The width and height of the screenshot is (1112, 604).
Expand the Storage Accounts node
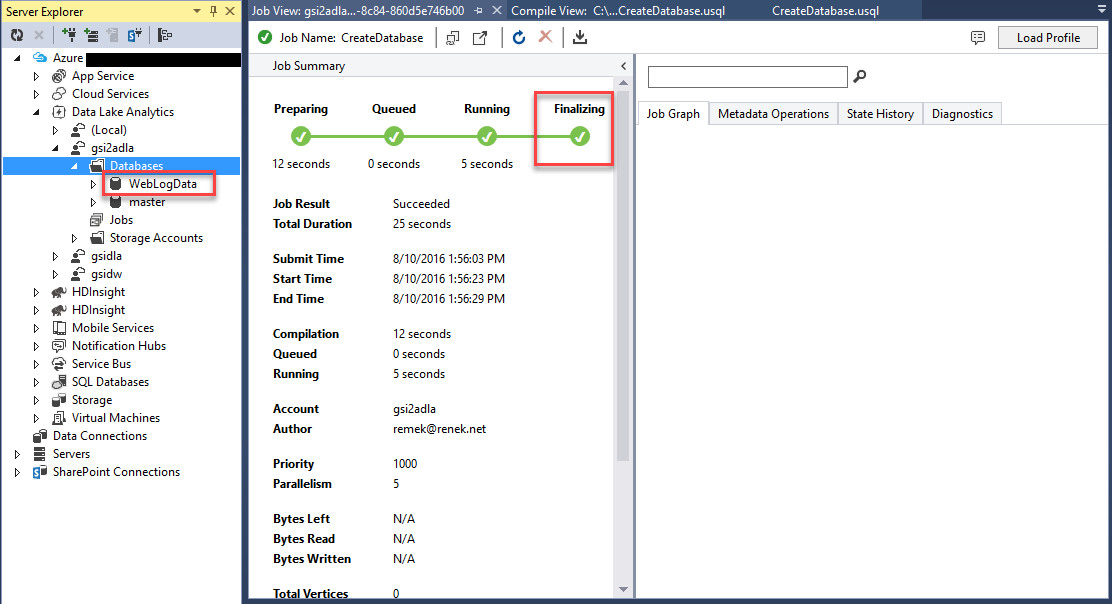point(75,238)
